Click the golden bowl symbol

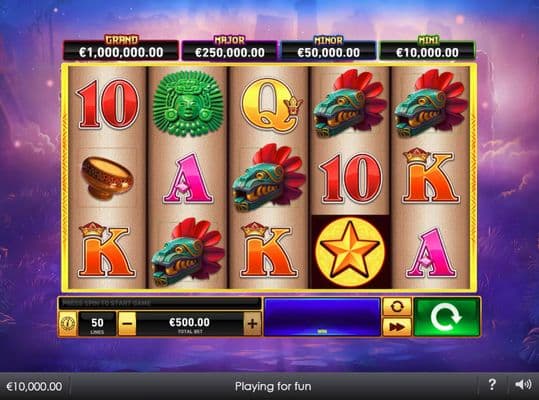pos(107,178)
